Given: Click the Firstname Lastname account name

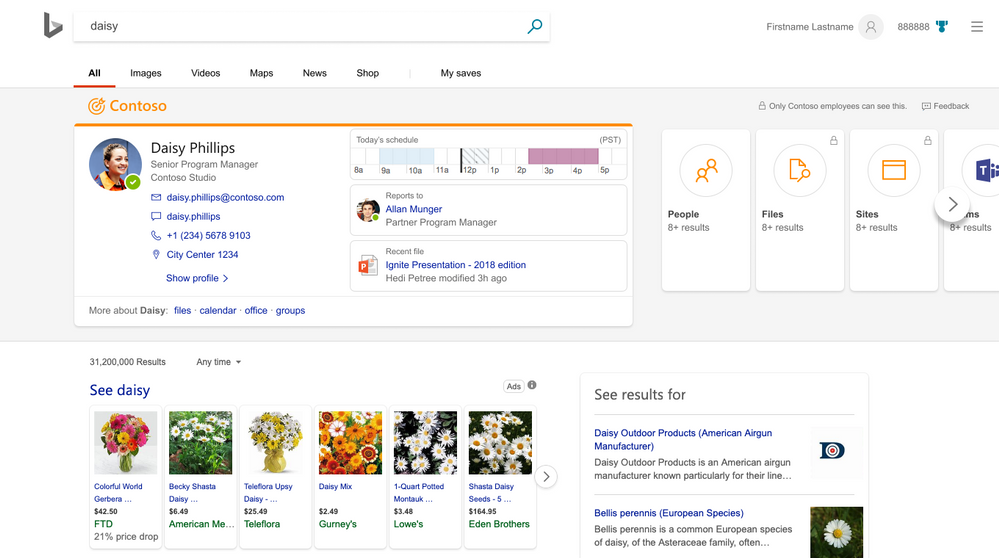Looking at the screenshot, I should [x=810, y=27].
